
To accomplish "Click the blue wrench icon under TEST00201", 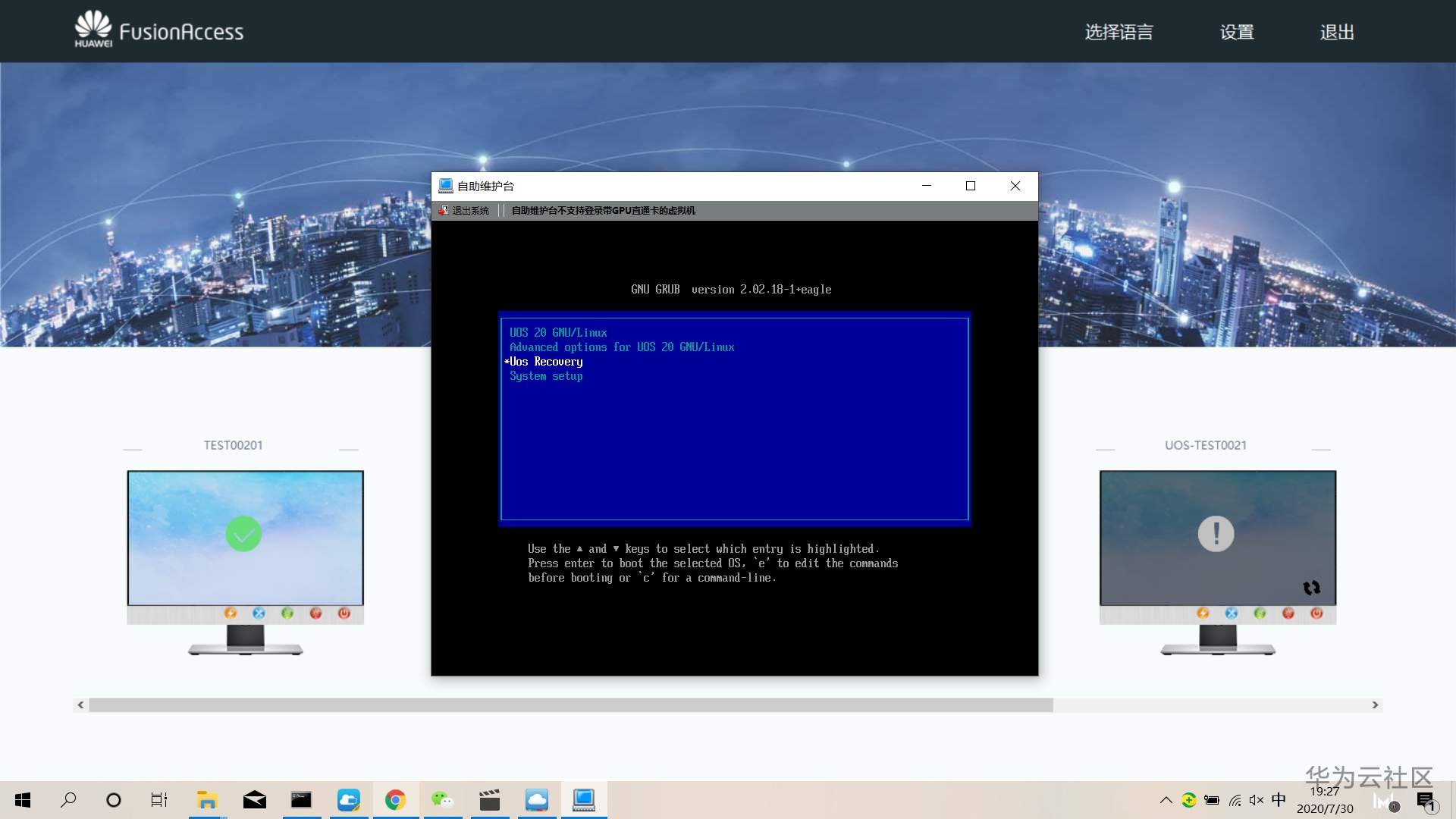I will pos(259,613).
